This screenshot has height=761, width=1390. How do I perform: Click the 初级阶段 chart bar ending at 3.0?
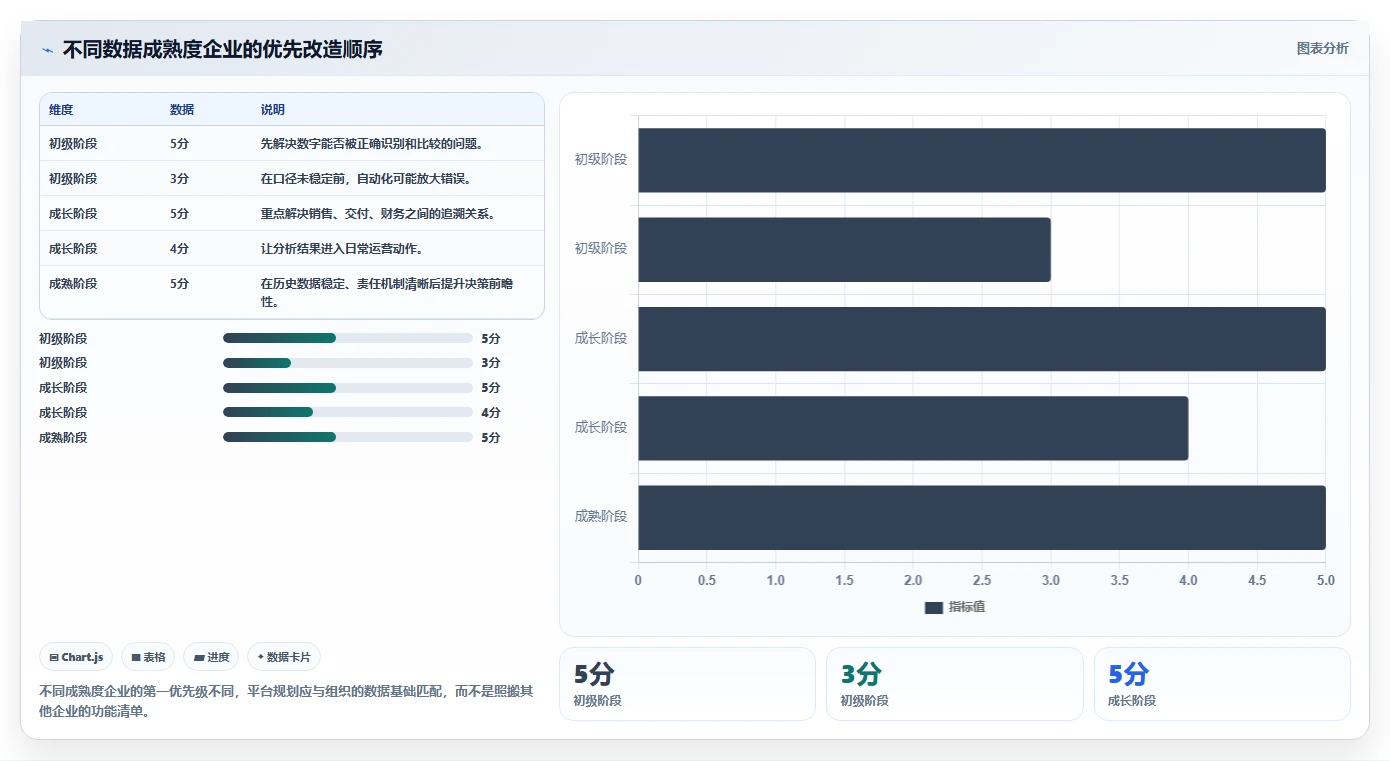point(844,249)
